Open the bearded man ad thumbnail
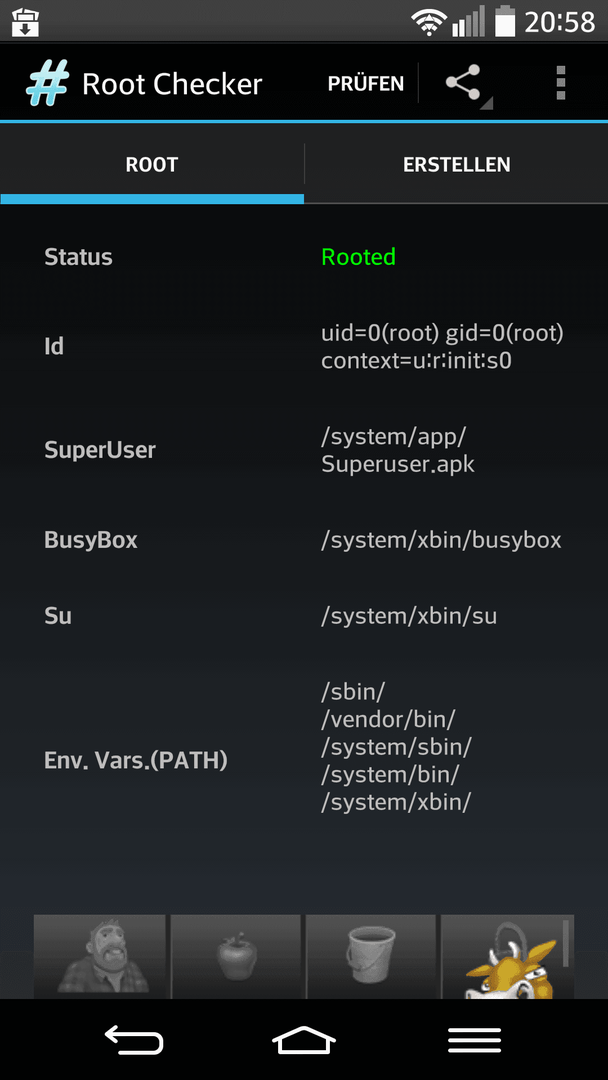This screenshot has width=608, height=1080. tap(100, 956)
